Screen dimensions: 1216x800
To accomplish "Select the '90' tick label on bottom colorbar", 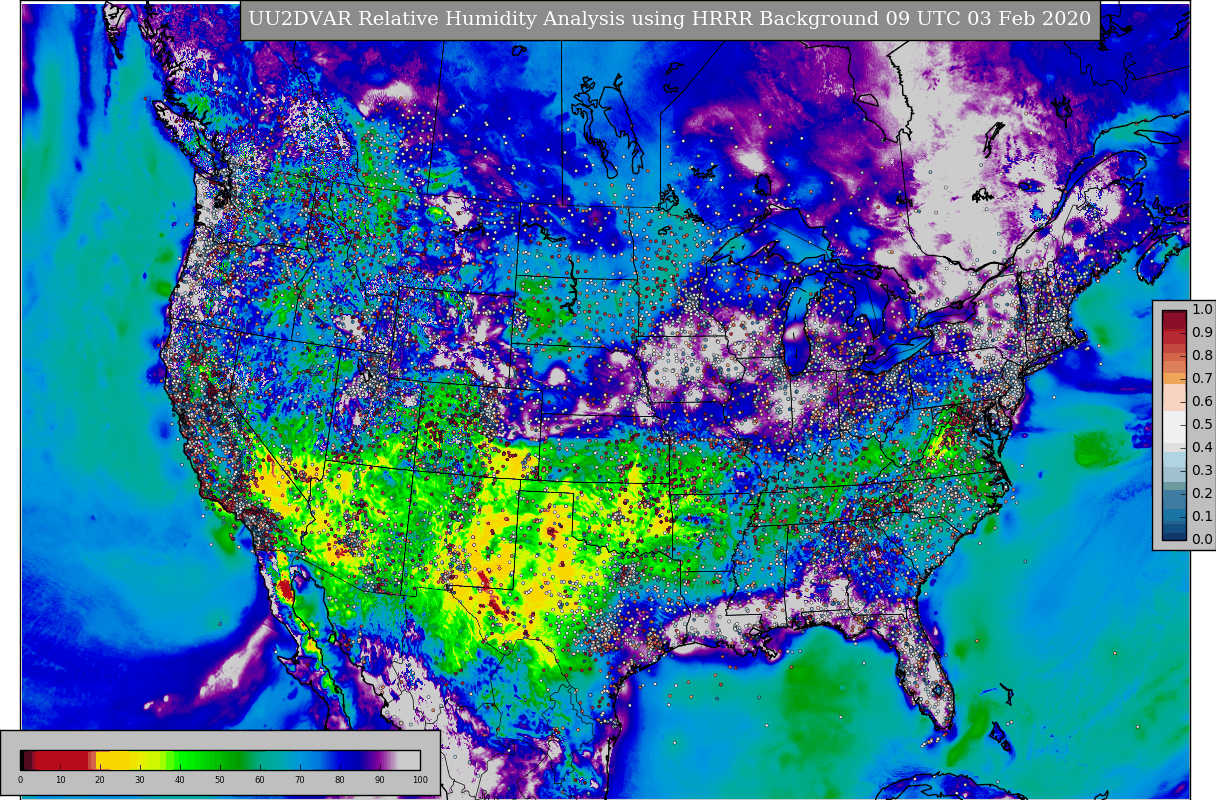I will 380,780.
